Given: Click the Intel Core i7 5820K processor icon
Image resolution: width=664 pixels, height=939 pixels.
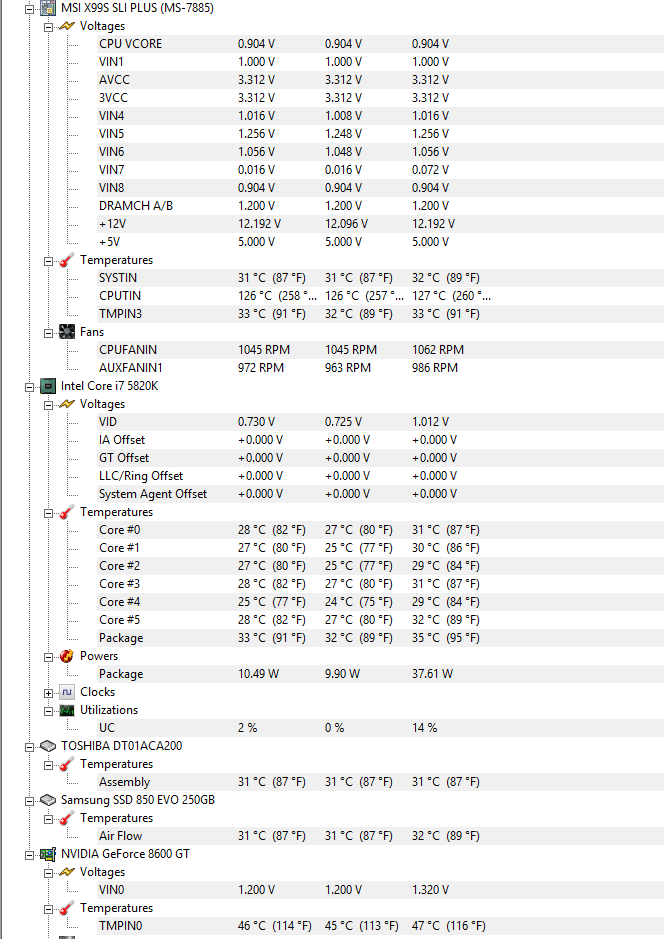Looking at the screenshot, I should (x=48, y=386).
